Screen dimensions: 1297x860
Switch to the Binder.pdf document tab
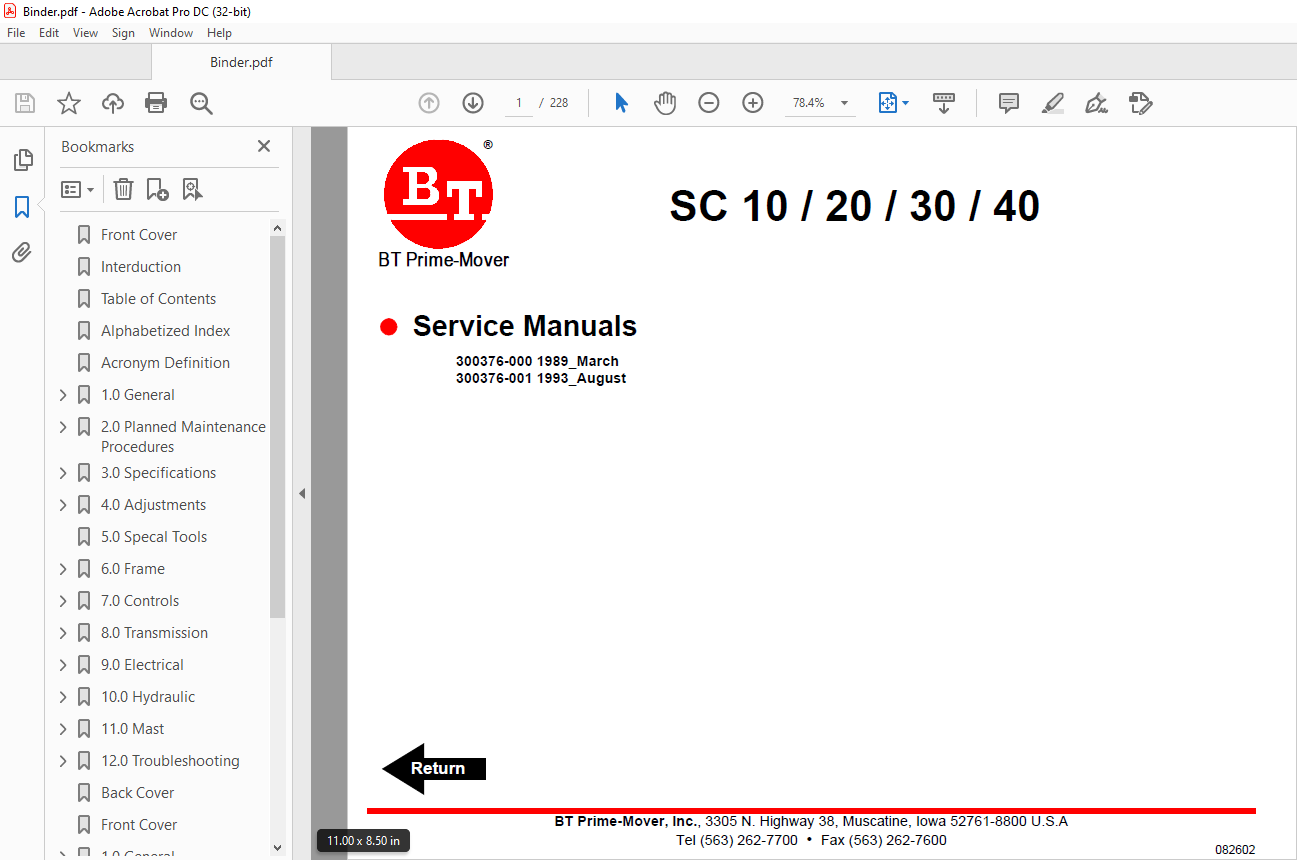click(241, 62)
